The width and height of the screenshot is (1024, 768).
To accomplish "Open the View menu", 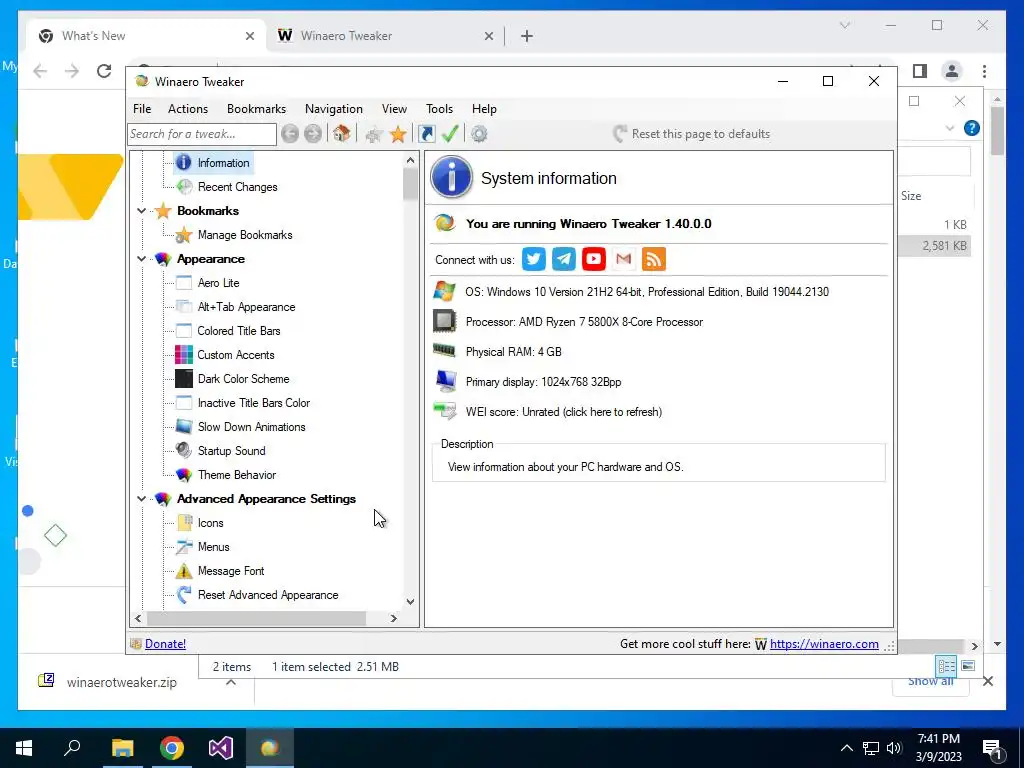I will coord(394,109).
